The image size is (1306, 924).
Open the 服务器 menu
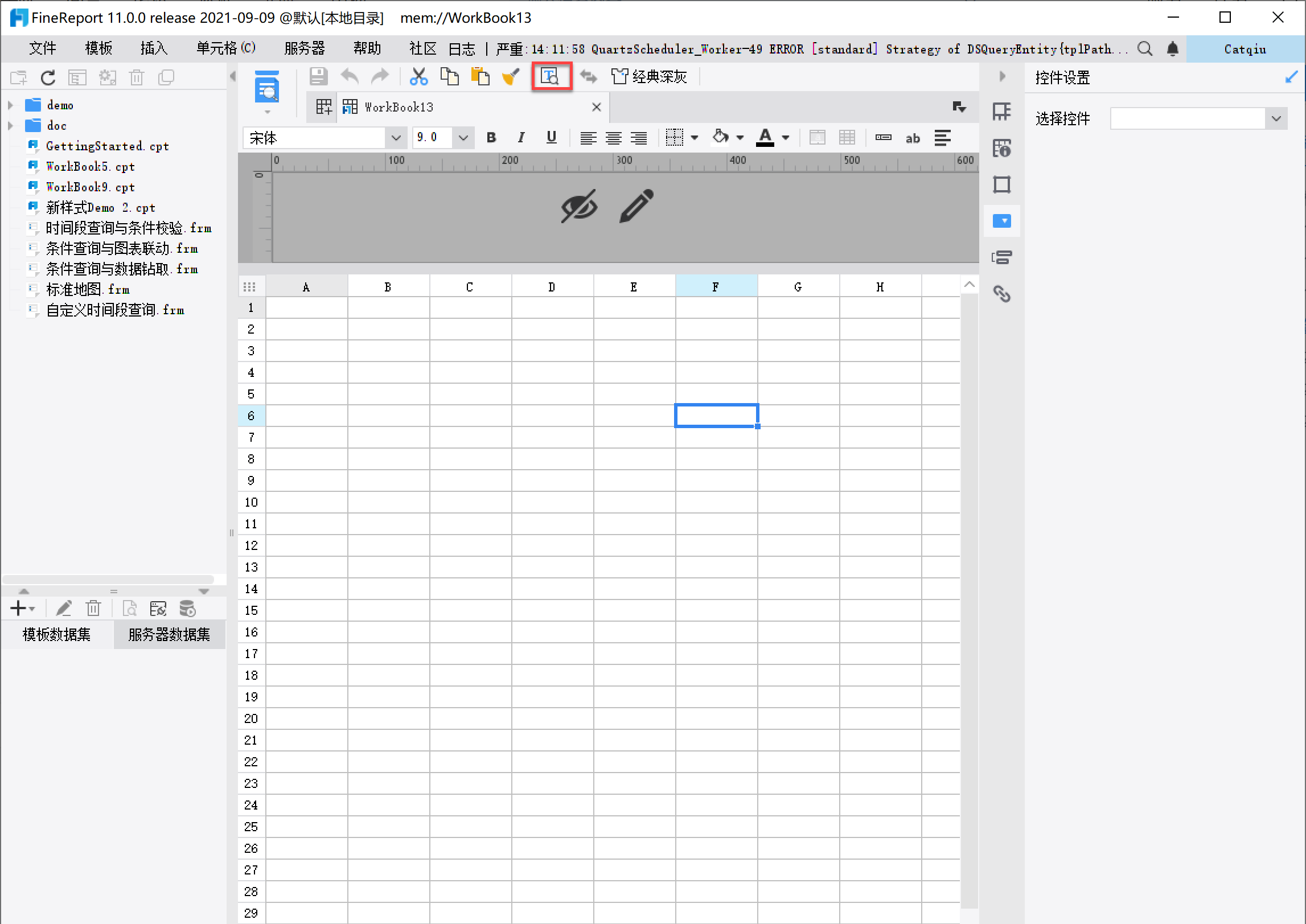305,49
